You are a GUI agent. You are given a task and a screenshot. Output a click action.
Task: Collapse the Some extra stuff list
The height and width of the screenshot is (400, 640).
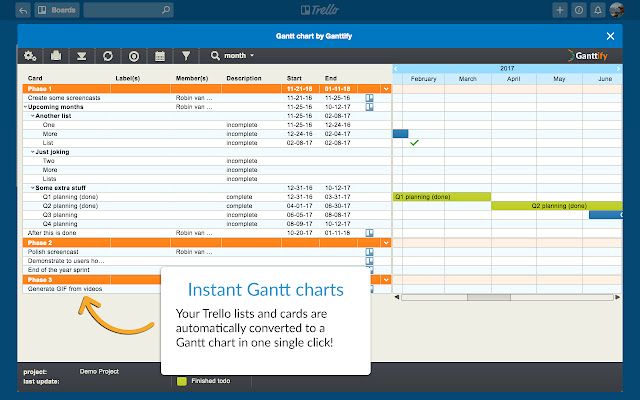click(x=31, y=187)
